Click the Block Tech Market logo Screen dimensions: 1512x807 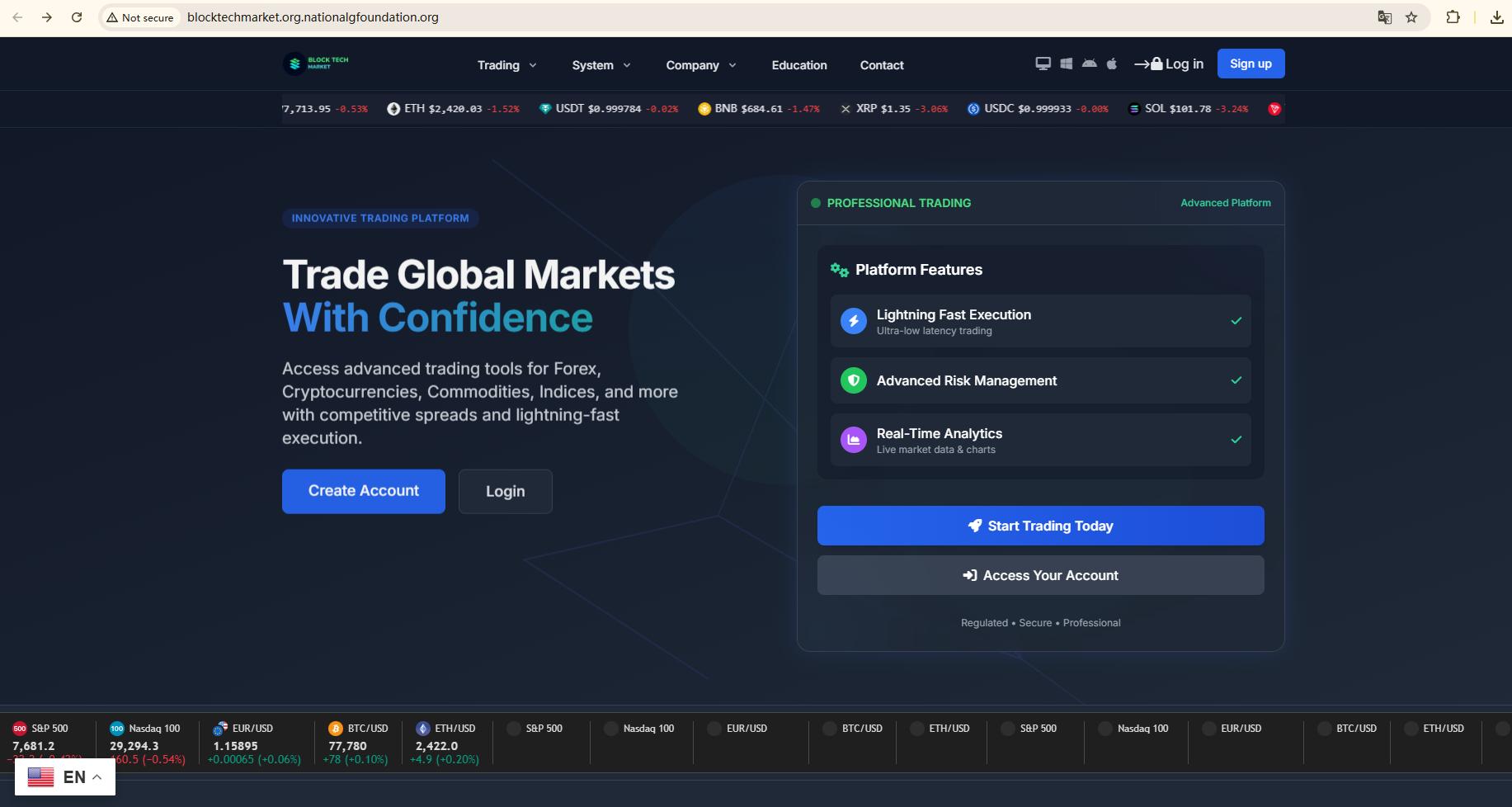(317, 64)
